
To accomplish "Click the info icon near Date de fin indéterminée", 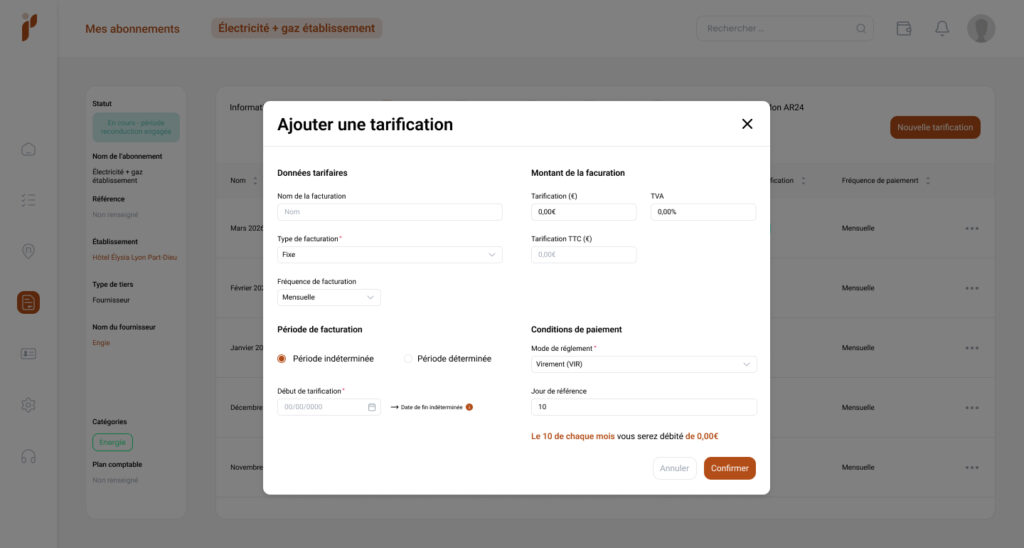I will tap(469, 407).
